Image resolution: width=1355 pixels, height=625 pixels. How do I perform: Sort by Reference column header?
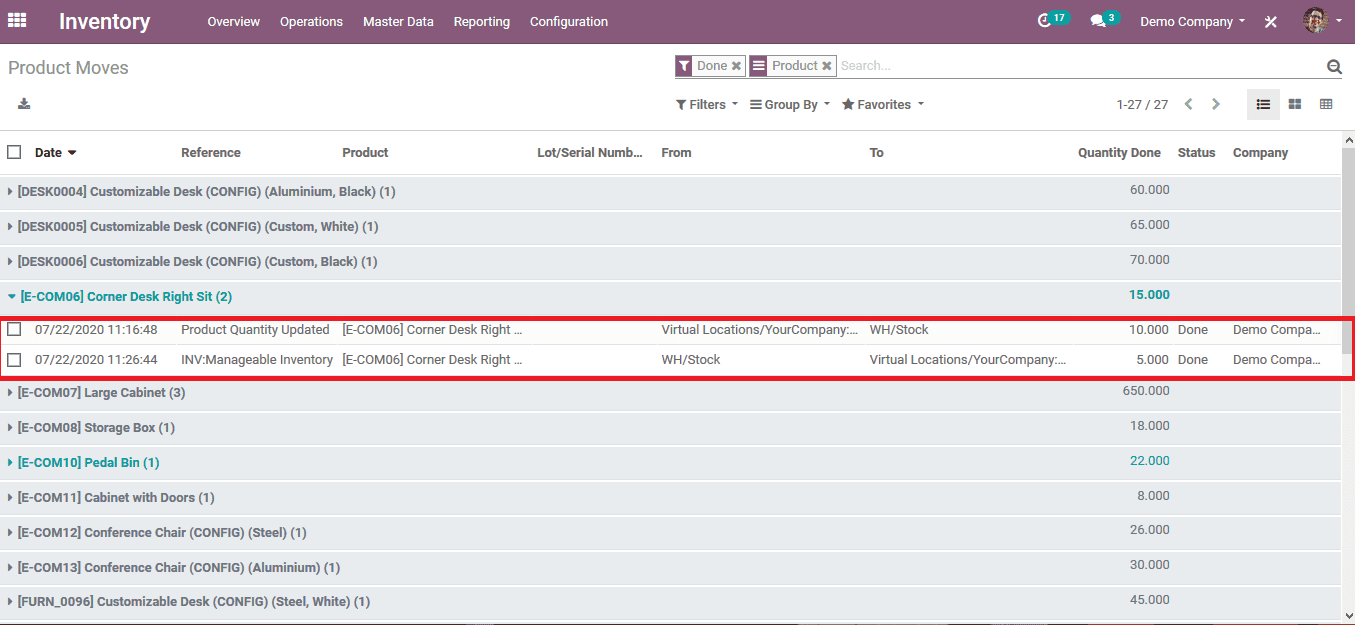click(x=211, y=152)
